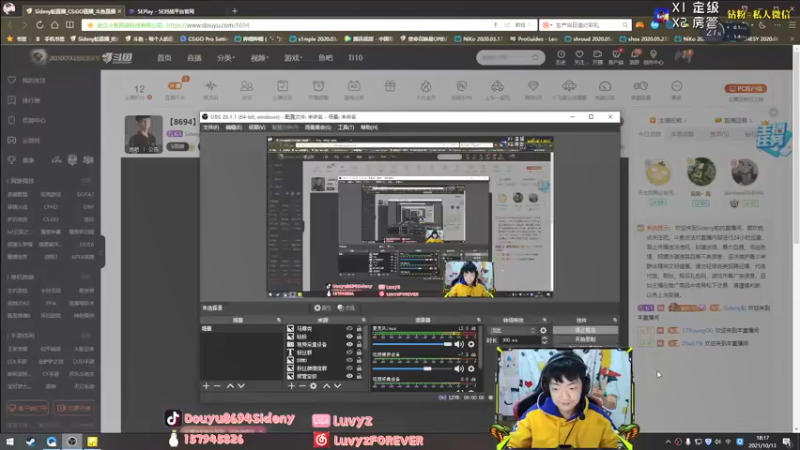Screen dimensions: 800x450
Task: Open source properties gear below sources list
Action: click(313, 386)
